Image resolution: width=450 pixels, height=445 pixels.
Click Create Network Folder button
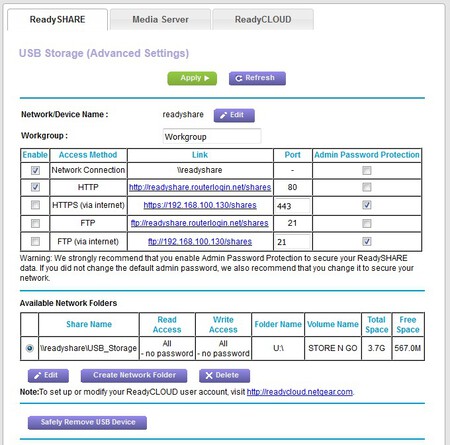(134, 376)
